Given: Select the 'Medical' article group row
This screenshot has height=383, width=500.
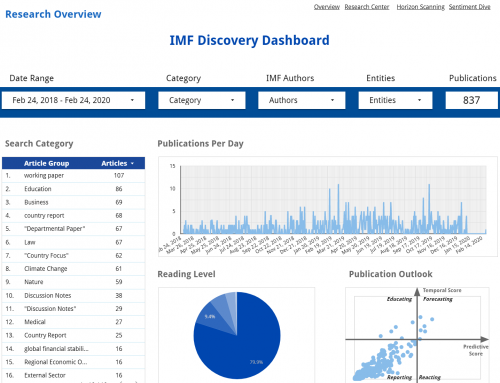Looking at the screenshot, I should [73, 322].
